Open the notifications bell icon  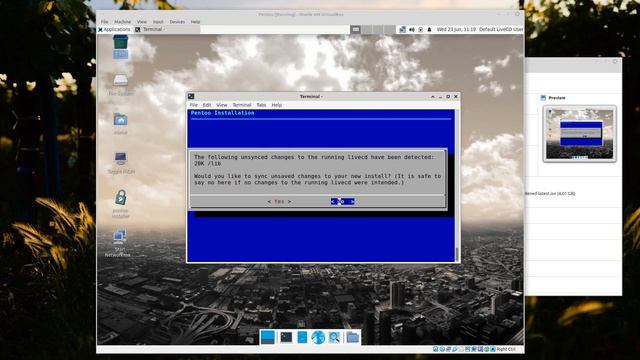(429, 29)
